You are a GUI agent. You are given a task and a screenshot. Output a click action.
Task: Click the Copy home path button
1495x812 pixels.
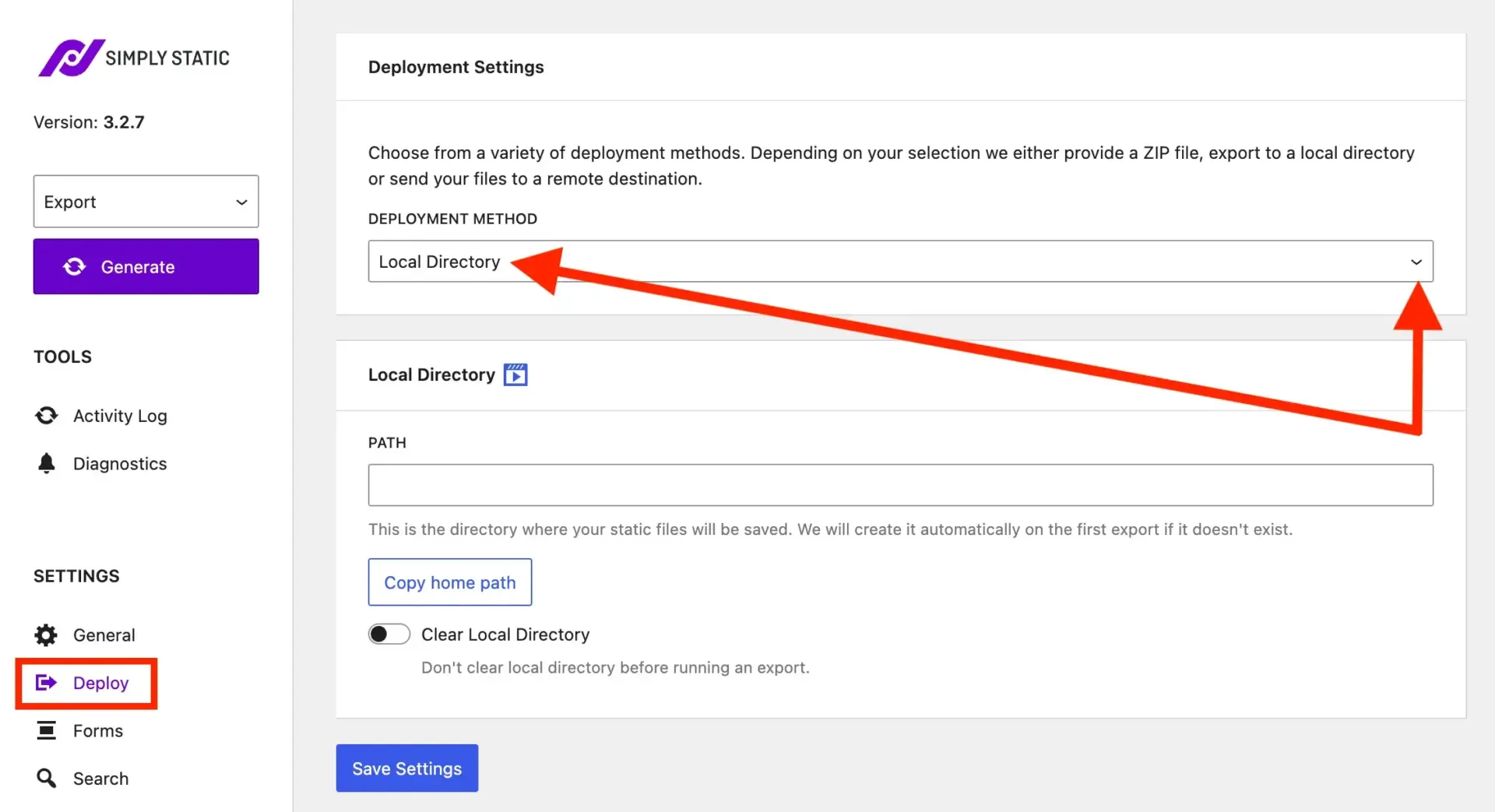[449, 582]
